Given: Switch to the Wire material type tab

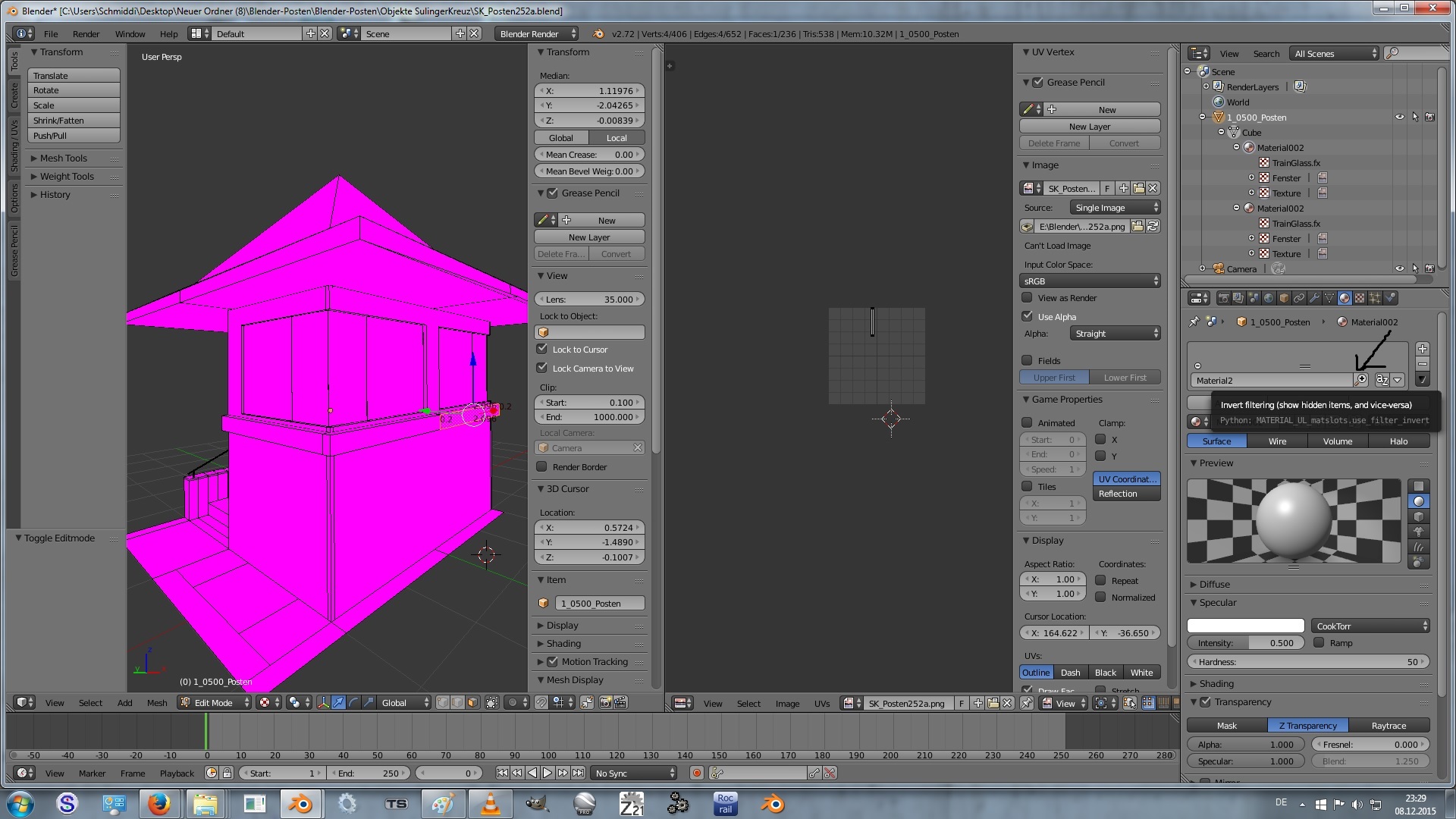Looking at the screenshot, I should [x=1277, y=441].
